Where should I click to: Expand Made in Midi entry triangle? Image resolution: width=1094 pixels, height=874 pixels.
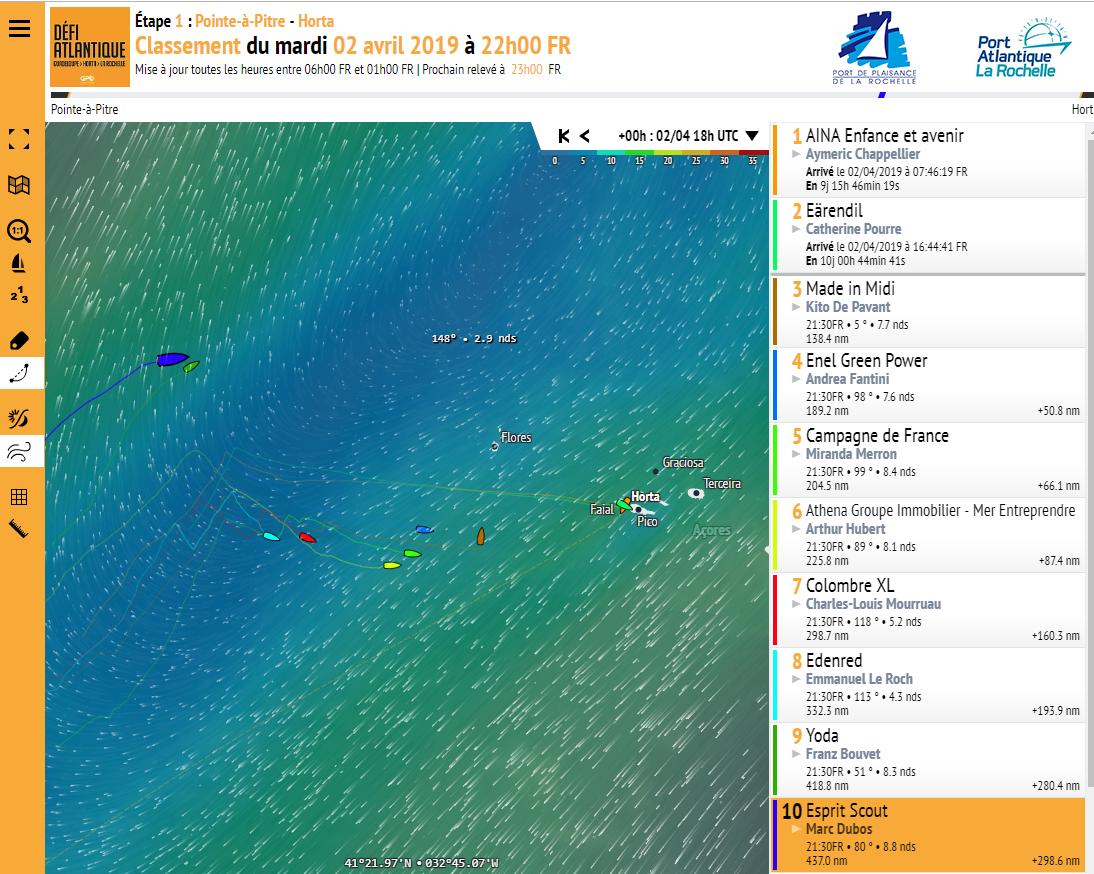pos(796,307)
